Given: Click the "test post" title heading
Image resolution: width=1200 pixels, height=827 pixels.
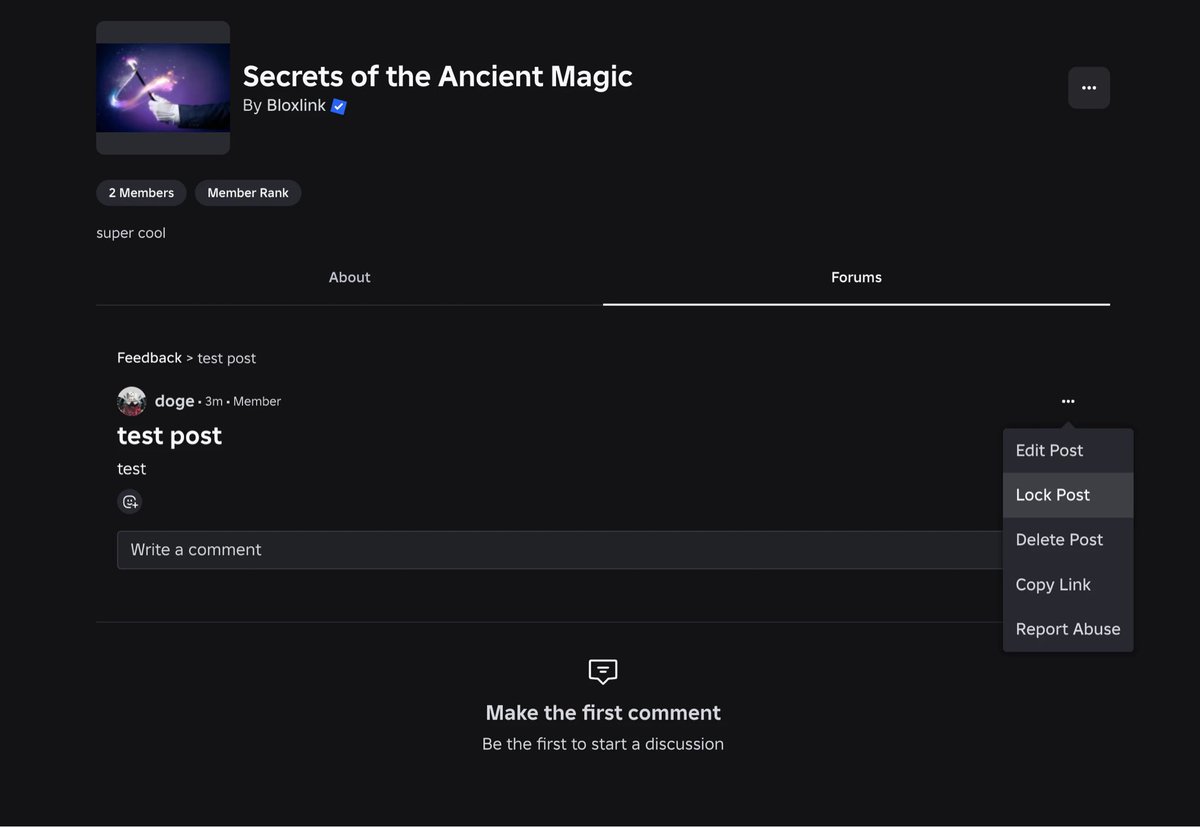Looking at the screenshot, I should [170, 436].
